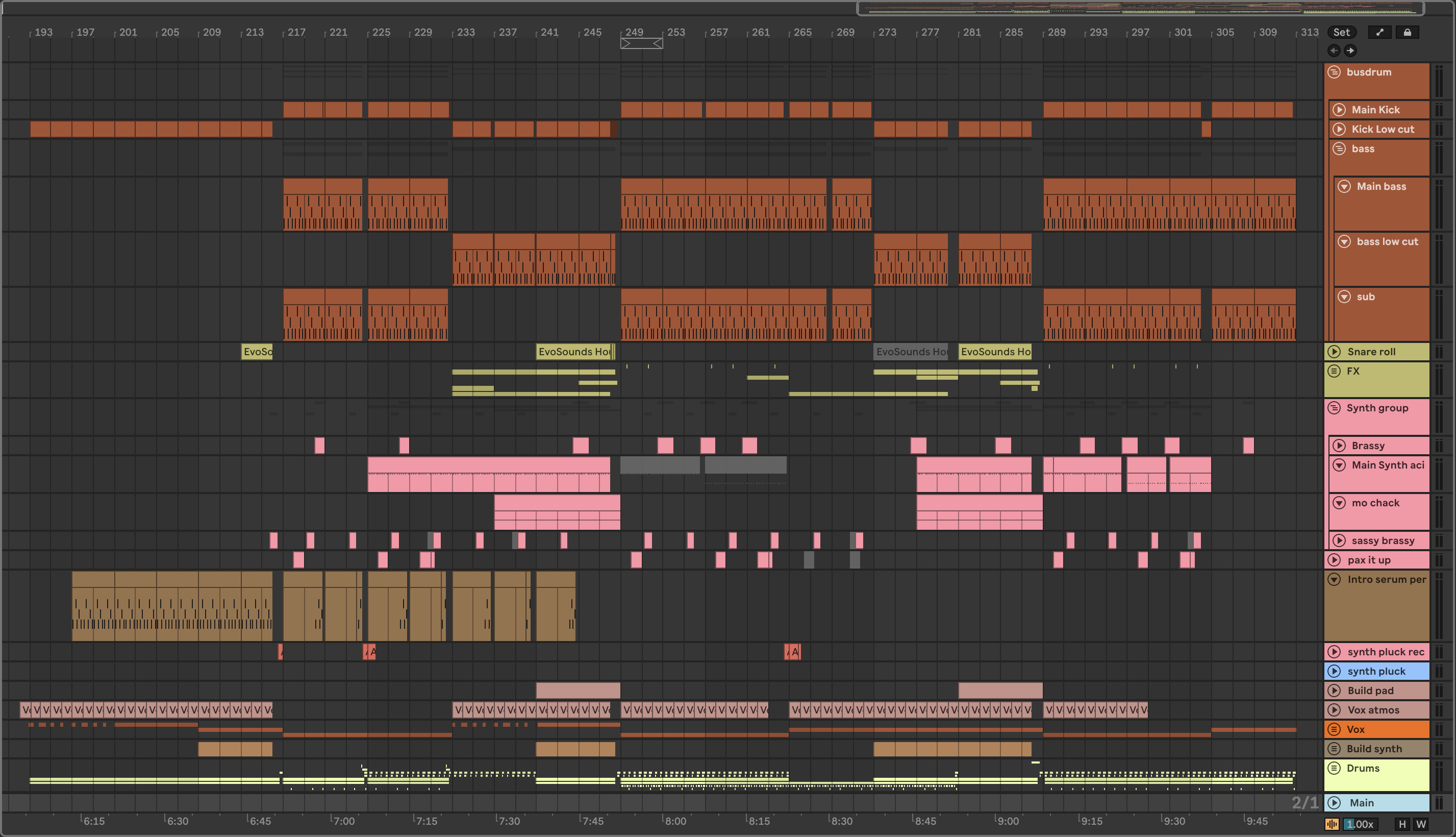
Task: Click the 1.00x zoom value slider
Action: 1361,824
